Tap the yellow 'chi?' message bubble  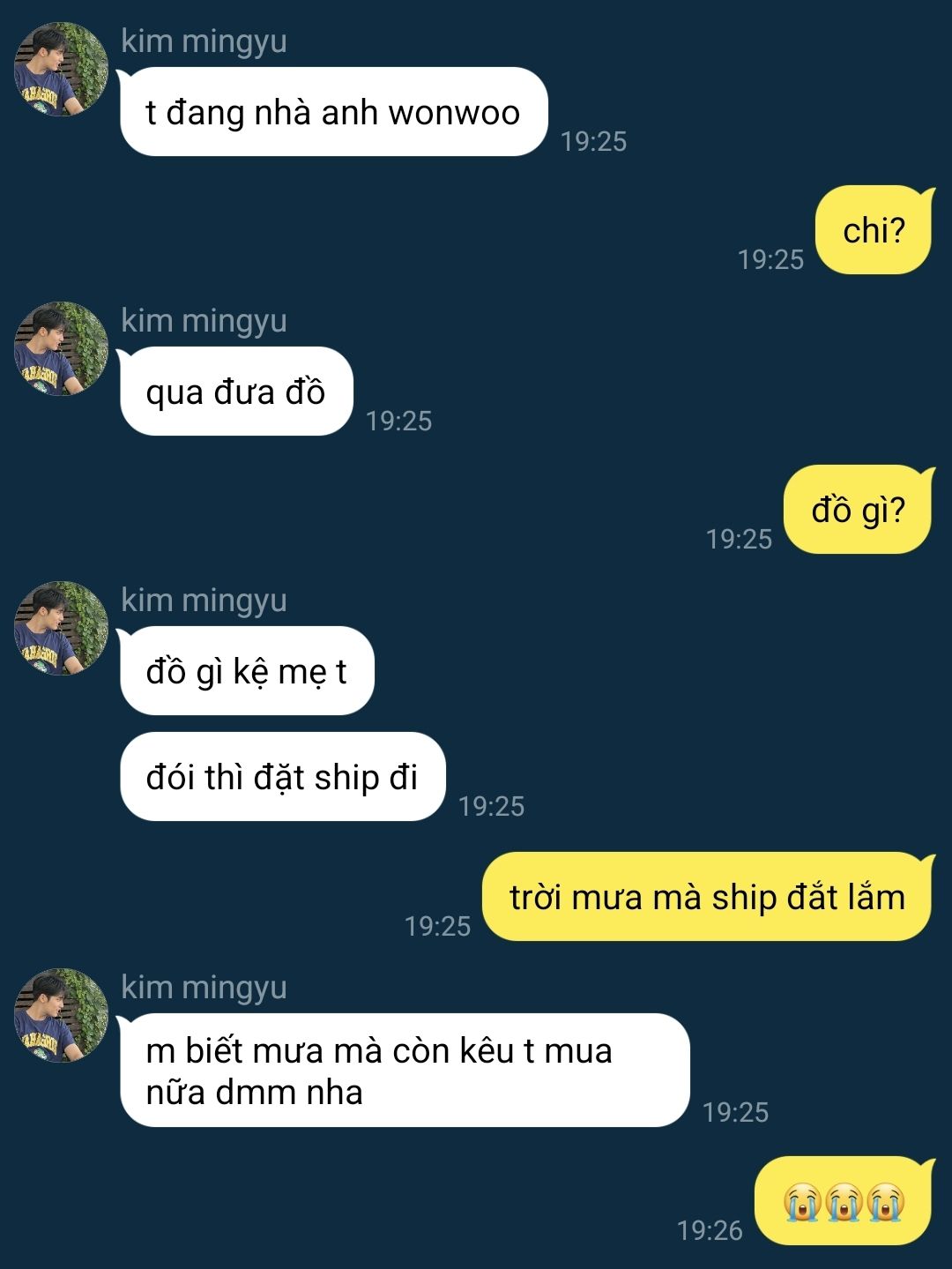coord(874,230)
